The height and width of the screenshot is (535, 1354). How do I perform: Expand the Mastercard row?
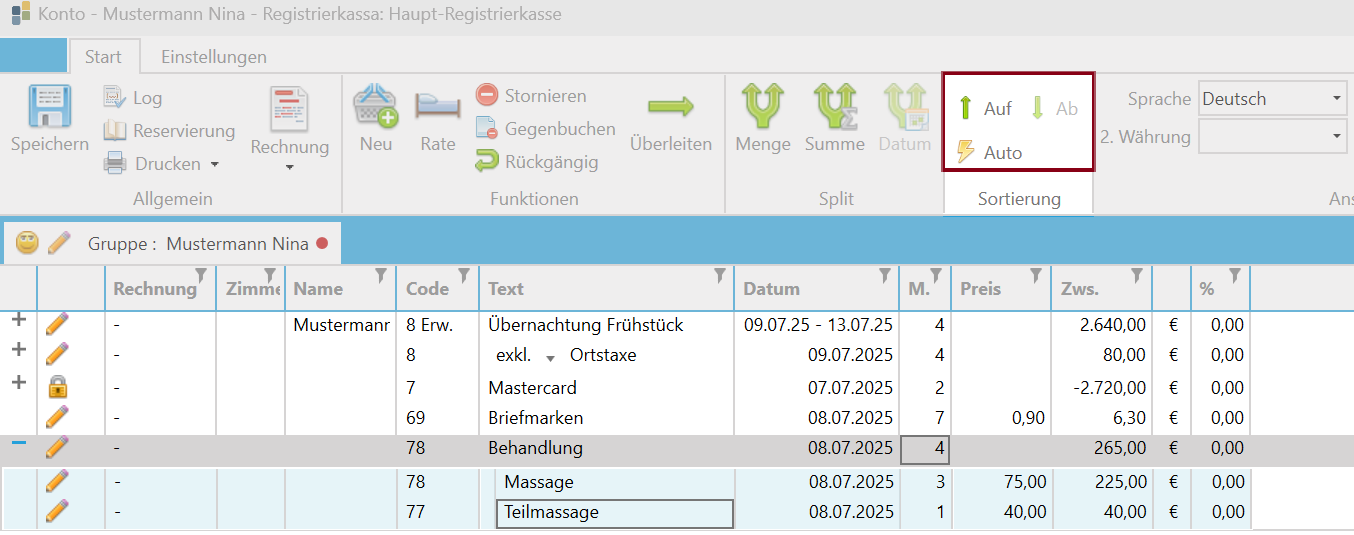tap(18, 382)
